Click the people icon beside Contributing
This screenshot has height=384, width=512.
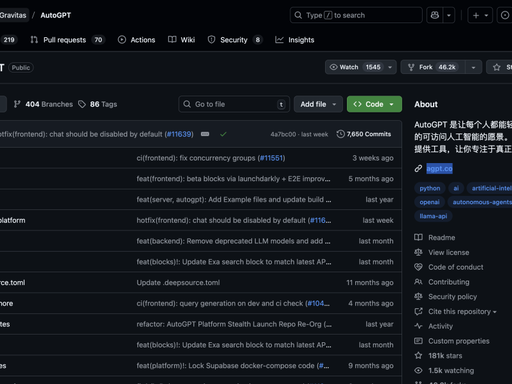click(x=418, y=282)
